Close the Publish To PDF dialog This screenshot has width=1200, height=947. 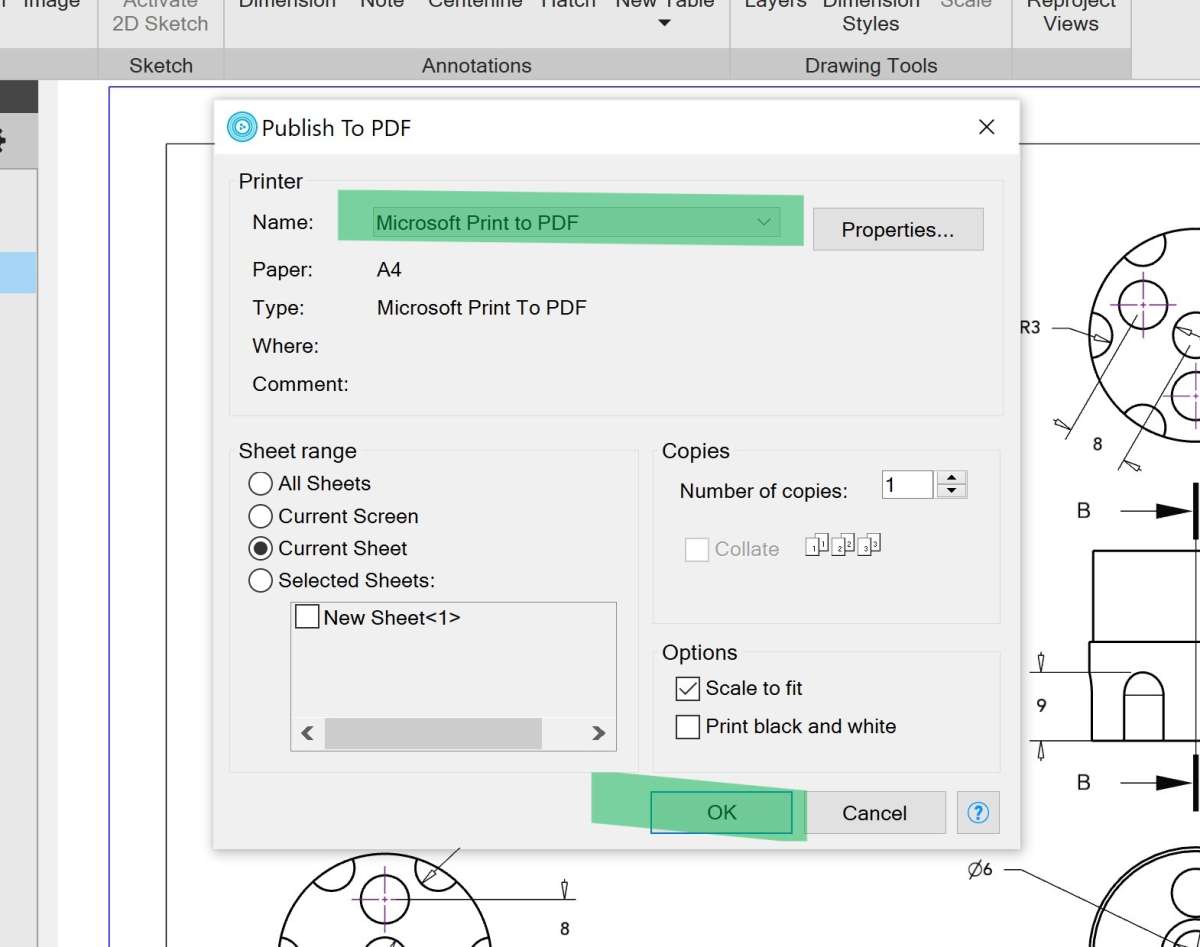pos(986,127)
